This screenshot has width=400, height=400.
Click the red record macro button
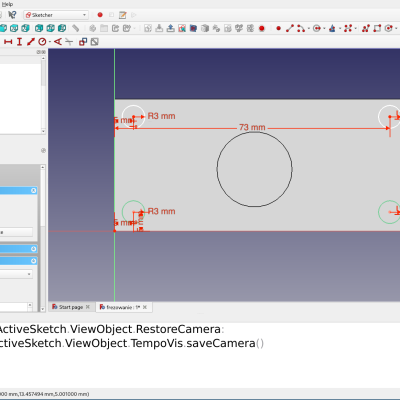100,15
